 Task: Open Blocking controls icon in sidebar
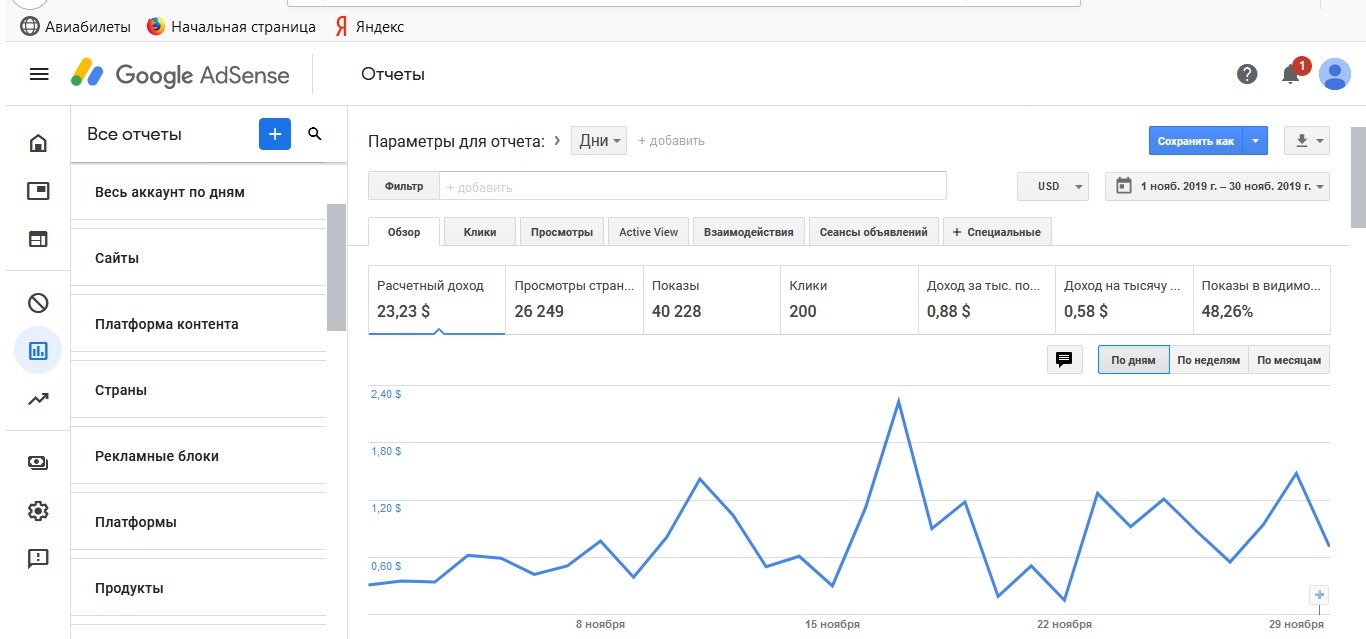click(x=38, y=303)
